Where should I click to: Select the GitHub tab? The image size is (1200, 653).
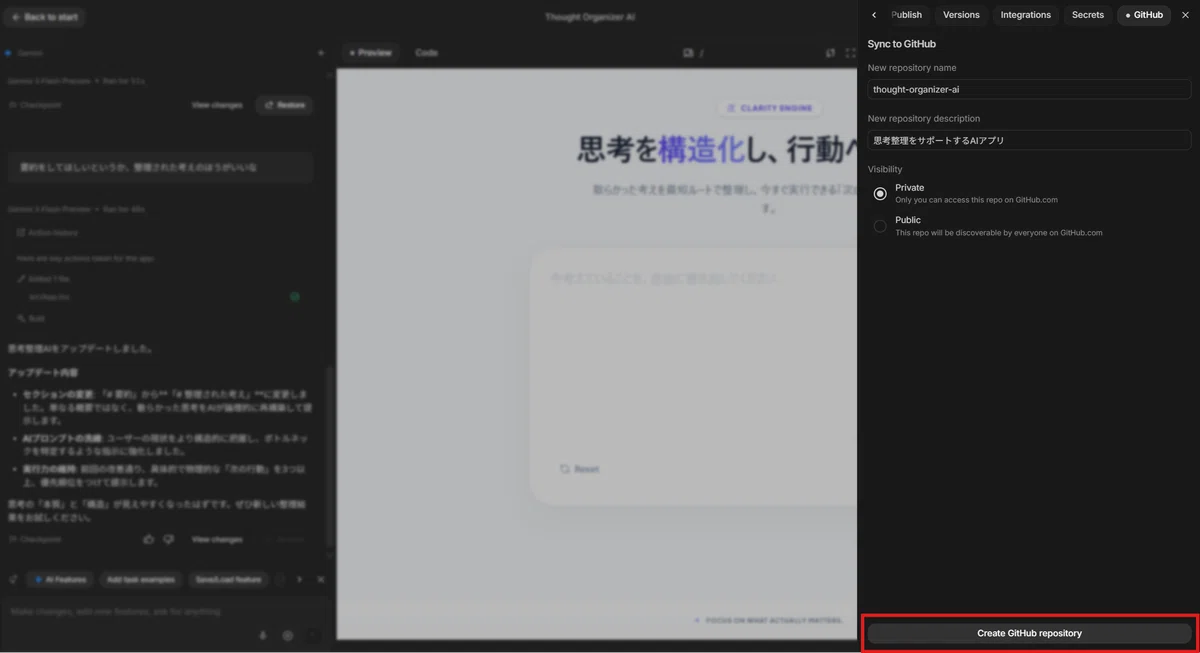coord(1144,15)
